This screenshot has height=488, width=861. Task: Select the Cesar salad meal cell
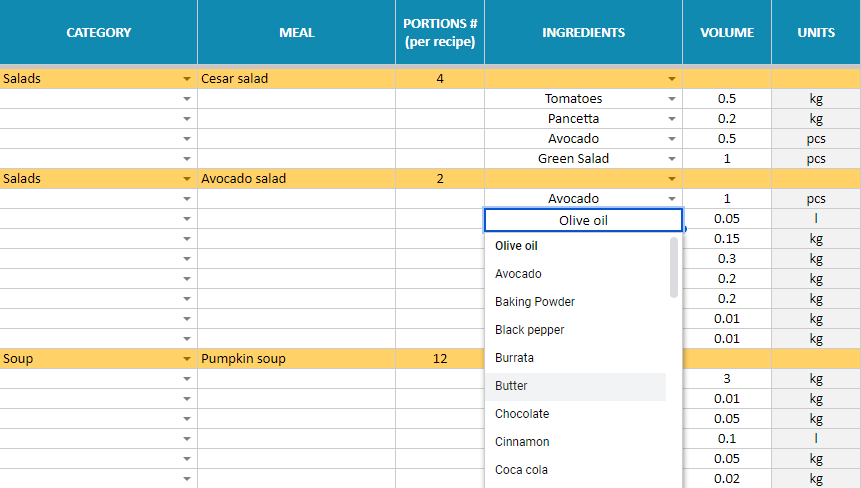[x=296, y=79]
